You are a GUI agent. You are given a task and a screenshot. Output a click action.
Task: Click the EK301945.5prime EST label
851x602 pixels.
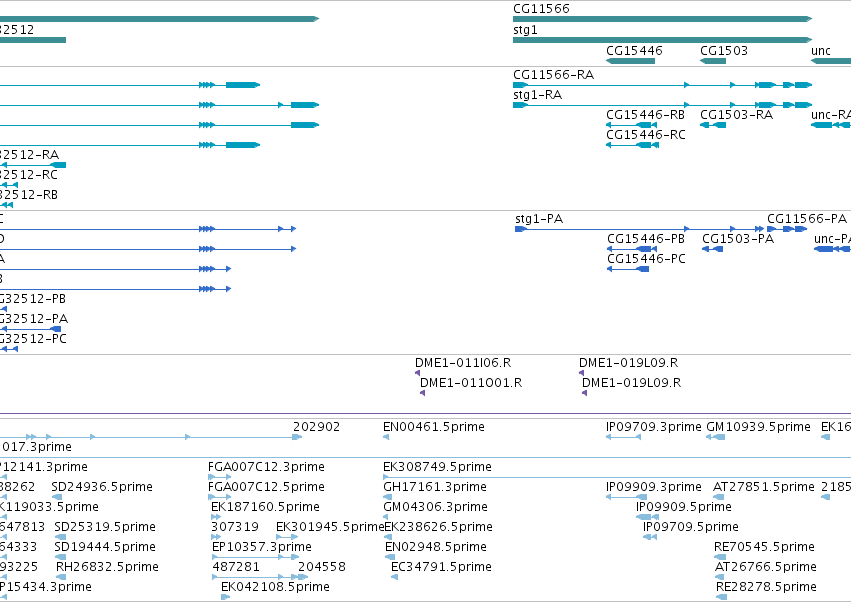[x=330, y=527]
